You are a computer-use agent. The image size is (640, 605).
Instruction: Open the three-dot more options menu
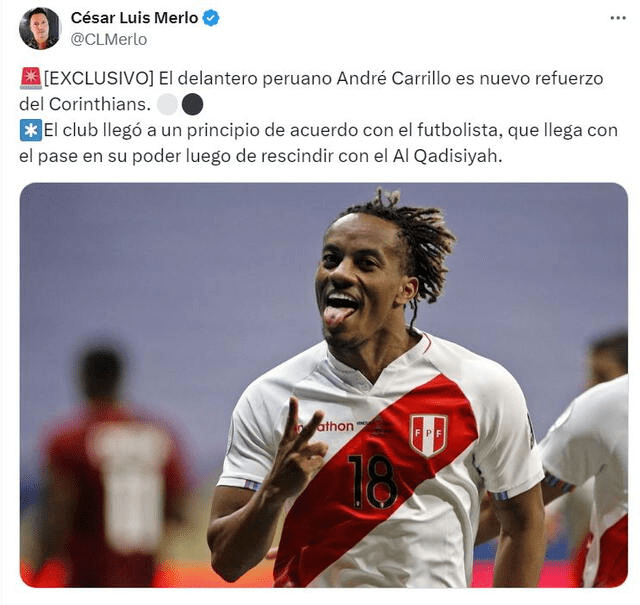pos(618,18)
